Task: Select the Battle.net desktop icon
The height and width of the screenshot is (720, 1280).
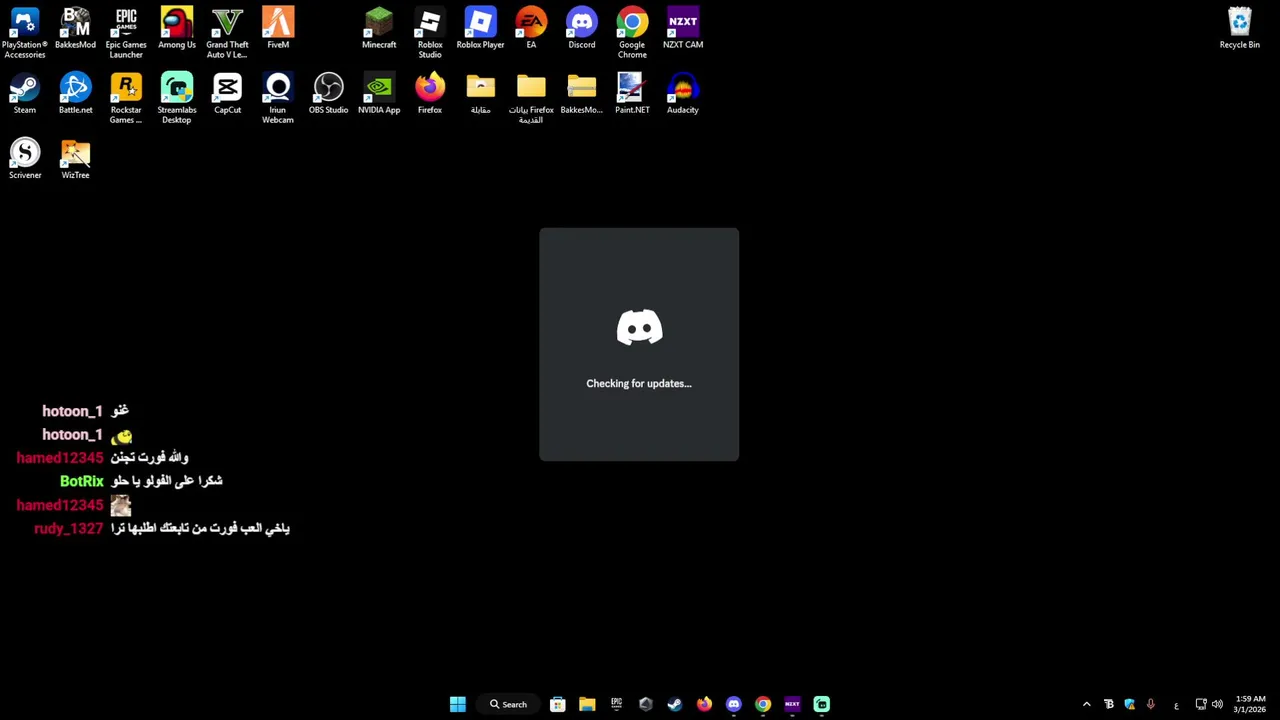Action: tap(75, 93)
